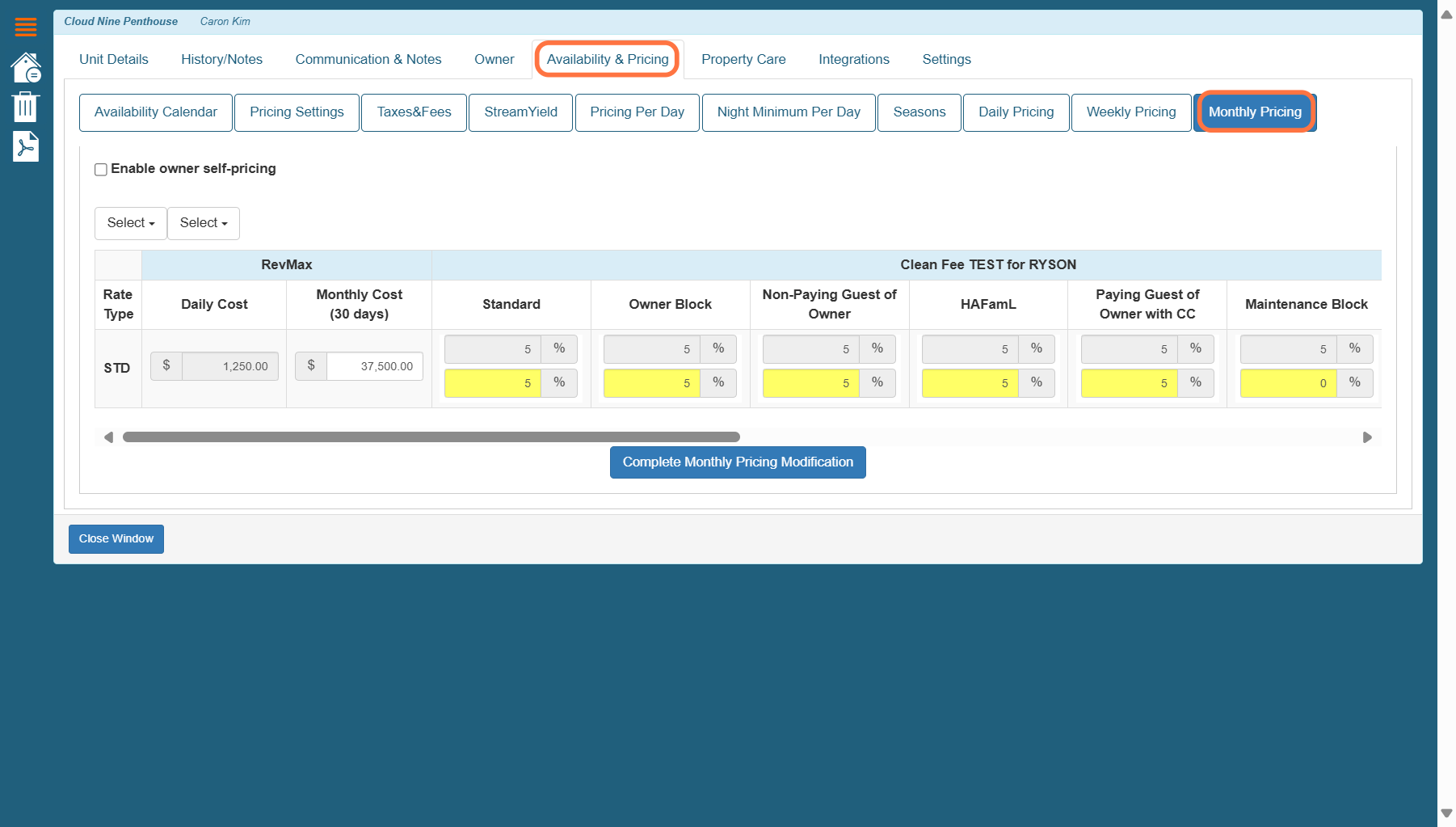The height and width of the screenshot is (827, 1456).
Task: Open the hamburger menu icon
Action: [26, 27]
